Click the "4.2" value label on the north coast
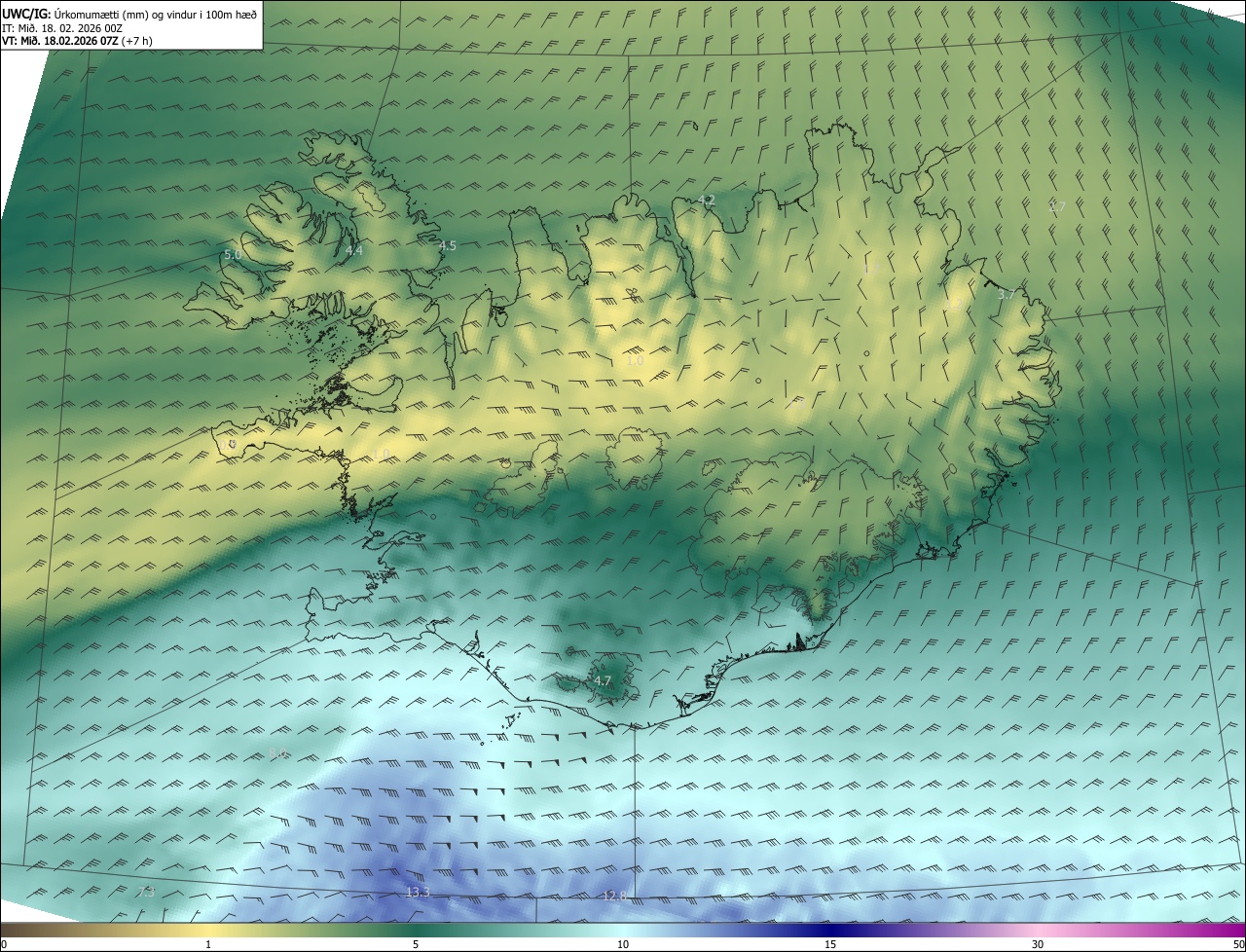Viewport: 1246px width, 952px height. pos(707,201)
